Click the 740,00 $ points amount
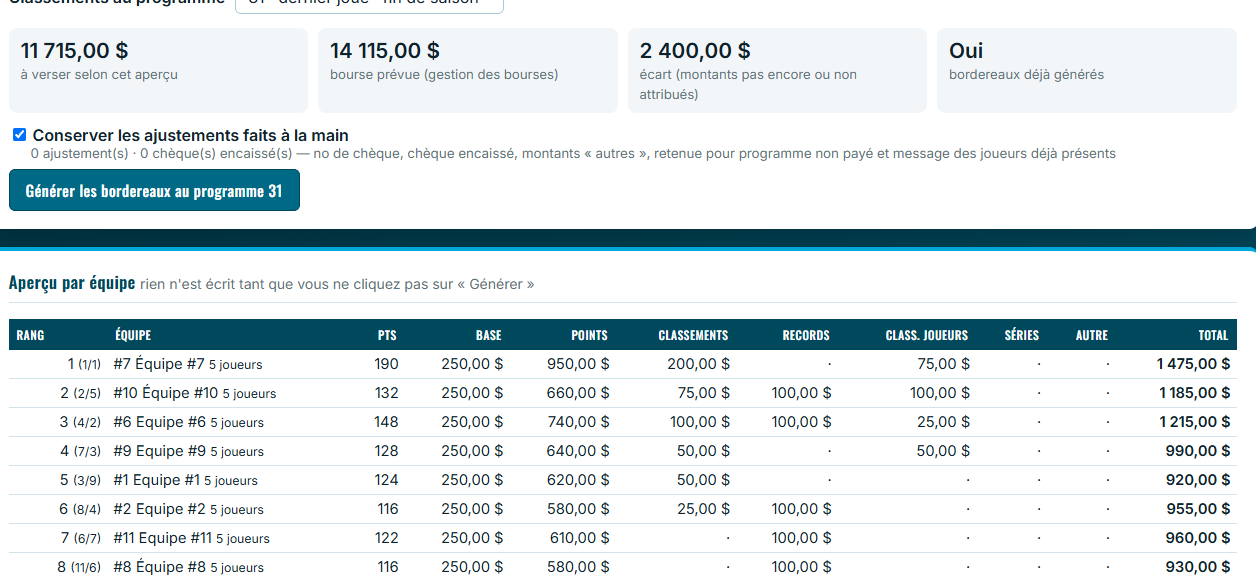Image resolution: width=1256 pixels, height=580 pixels. click(577, 422)
